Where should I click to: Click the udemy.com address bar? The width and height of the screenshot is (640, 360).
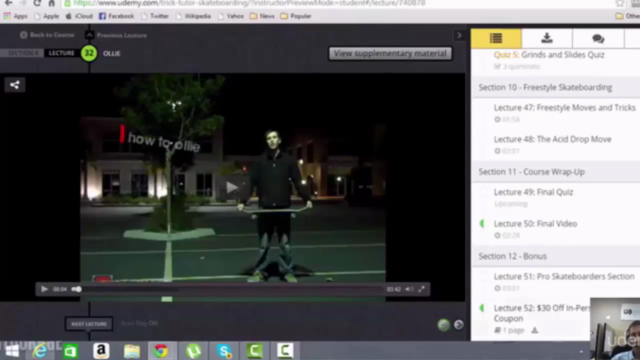pos(335,3)
